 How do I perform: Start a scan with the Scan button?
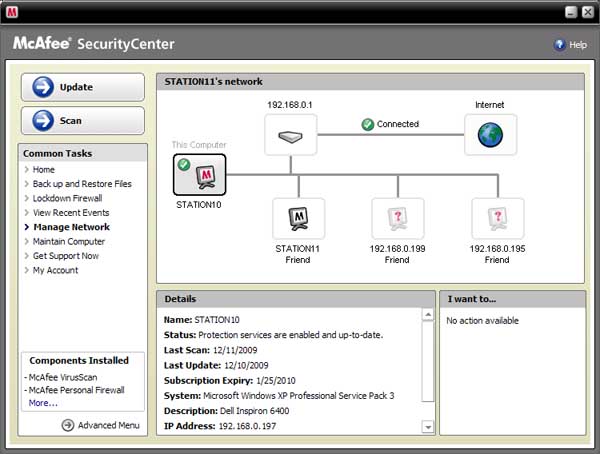point(82,121)
